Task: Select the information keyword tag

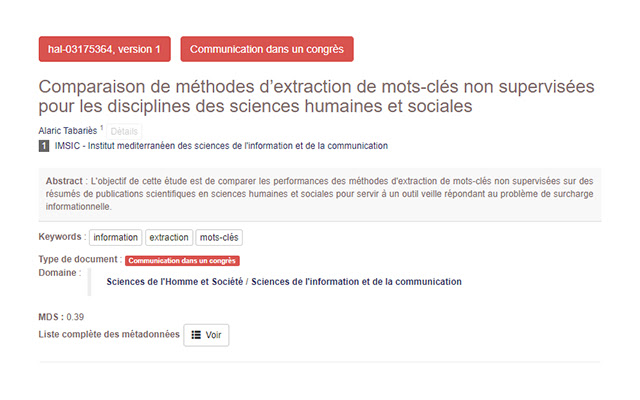Action: (x=116, y=238)
